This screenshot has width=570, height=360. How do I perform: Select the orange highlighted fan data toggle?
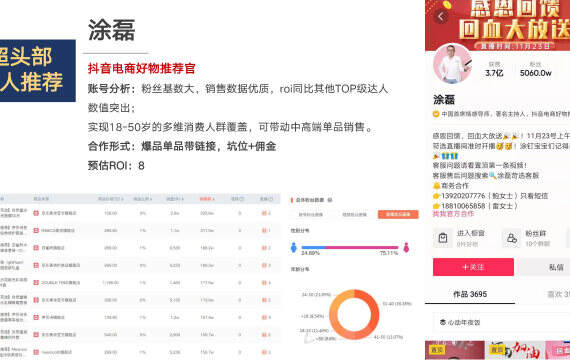coord(398,215)
